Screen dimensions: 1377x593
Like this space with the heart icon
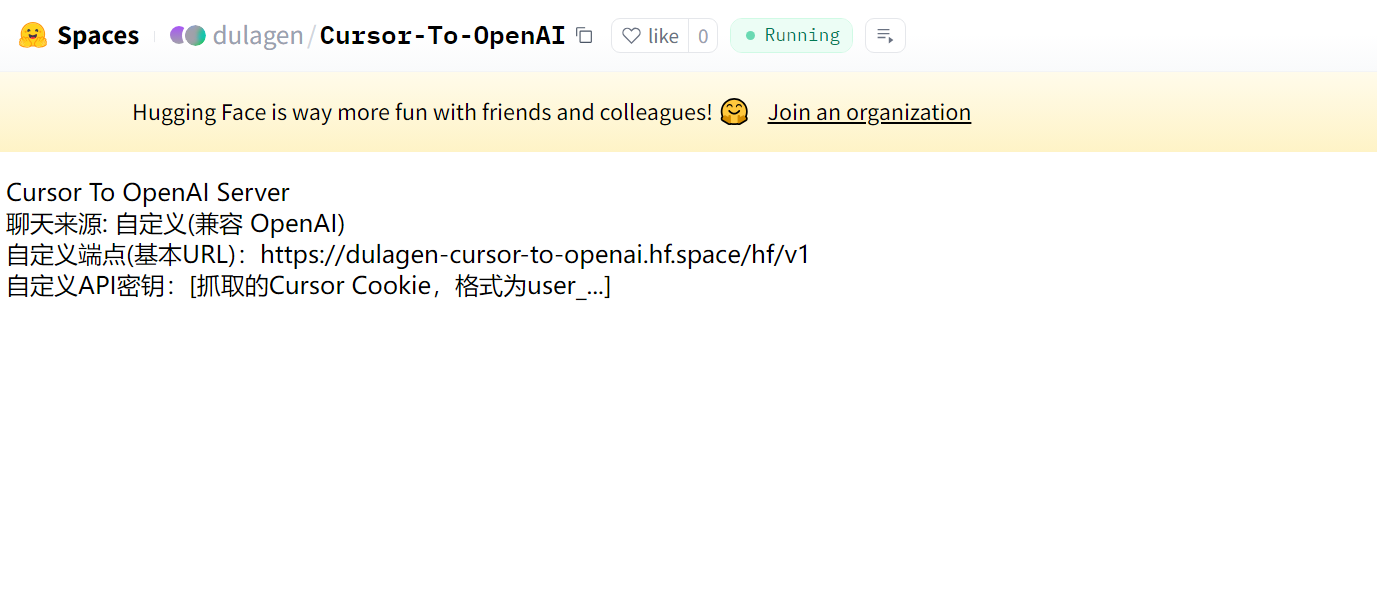pyautogui.click(x=650, y=36)
